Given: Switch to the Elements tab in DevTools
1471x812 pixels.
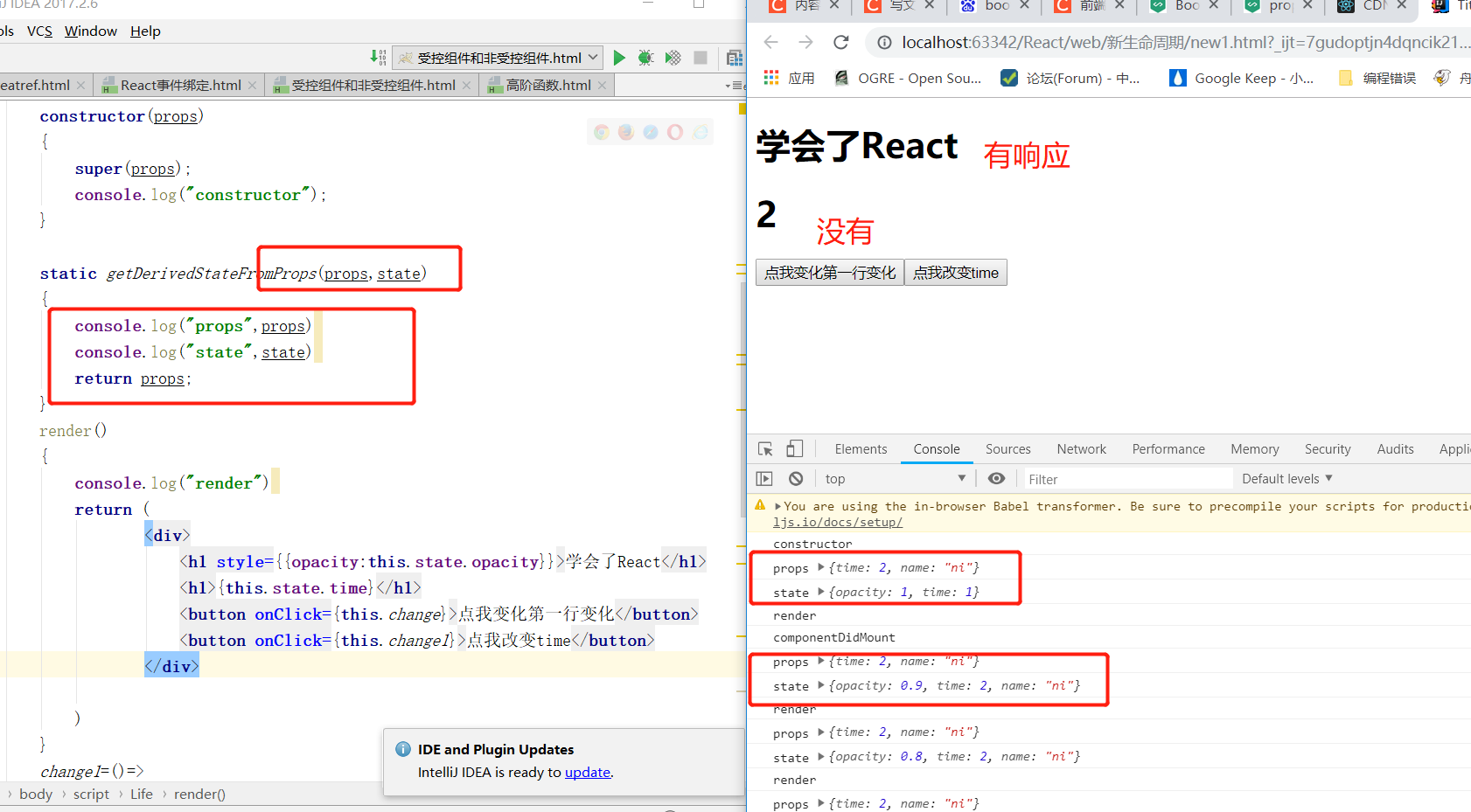Looking at the screenshot, I should pyautogui.click(x=861, y=449).
